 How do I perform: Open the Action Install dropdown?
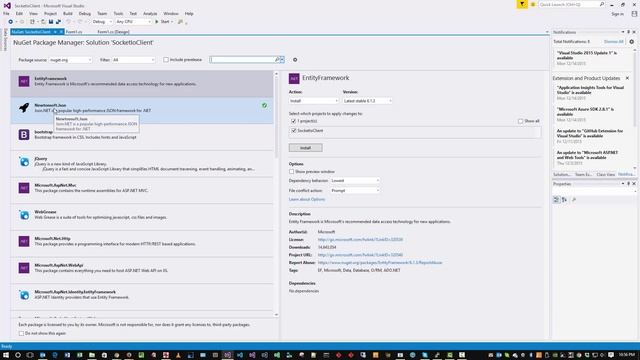coord(313,101)
